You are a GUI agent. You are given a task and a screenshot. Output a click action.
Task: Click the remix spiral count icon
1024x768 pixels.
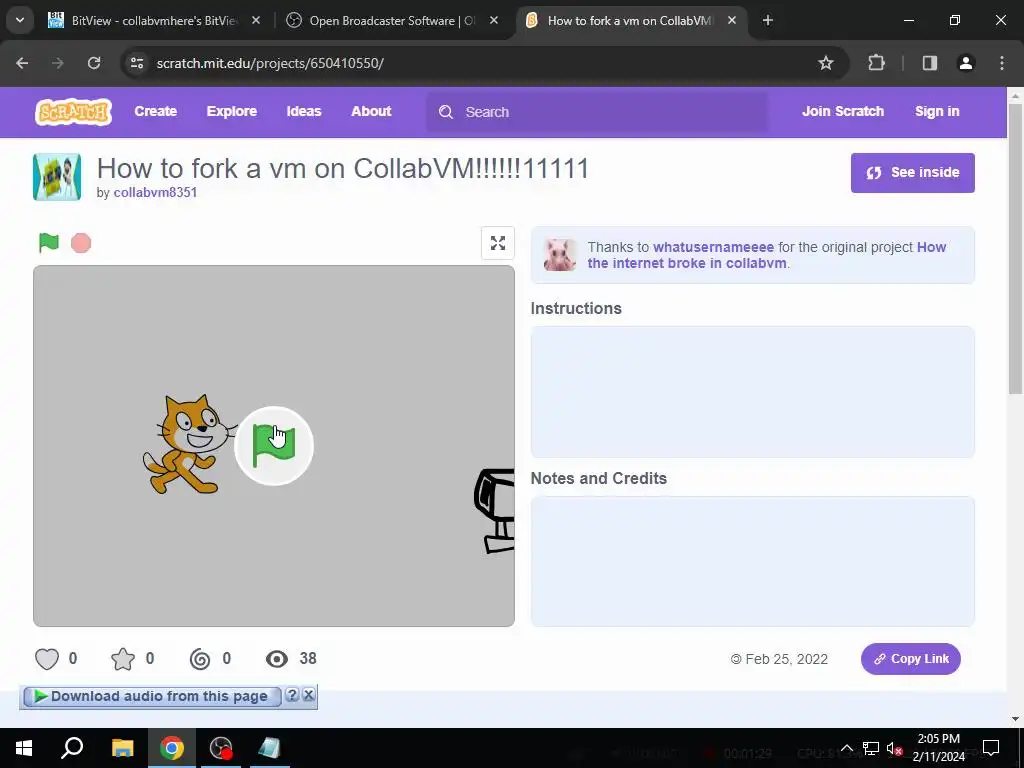[200, 658]
